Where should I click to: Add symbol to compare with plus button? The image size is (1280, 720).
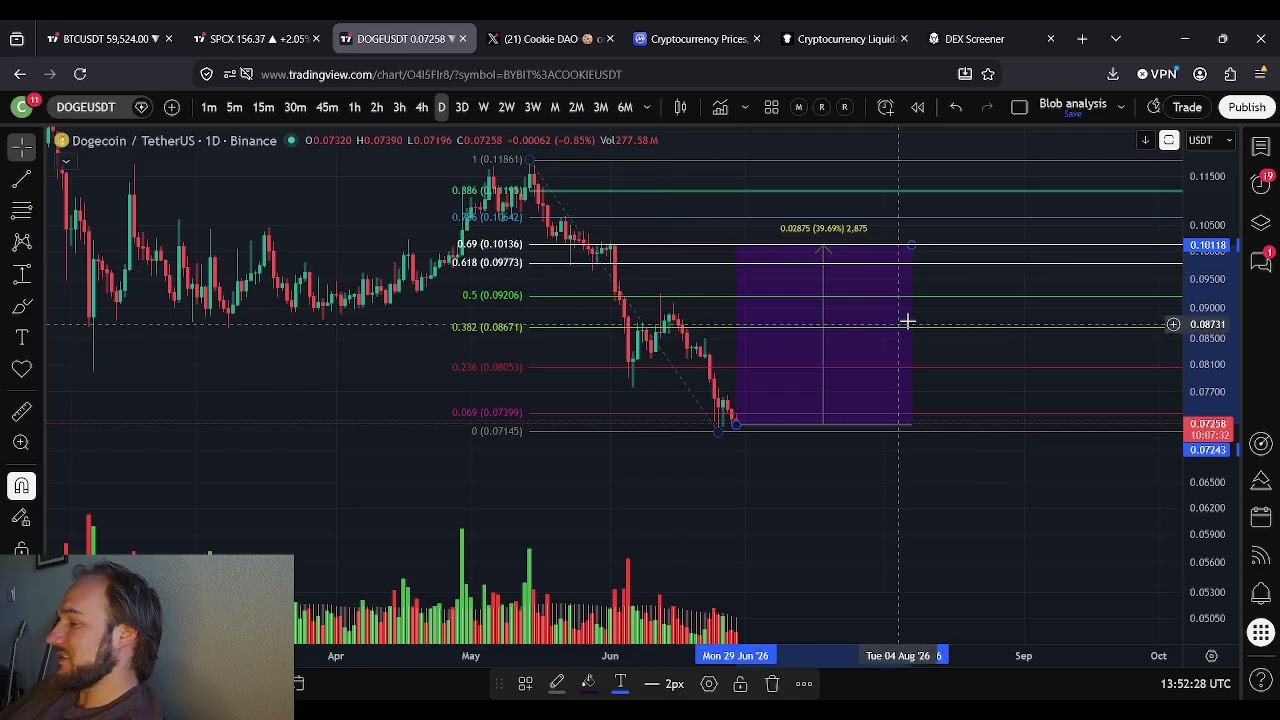click(172, 107)
